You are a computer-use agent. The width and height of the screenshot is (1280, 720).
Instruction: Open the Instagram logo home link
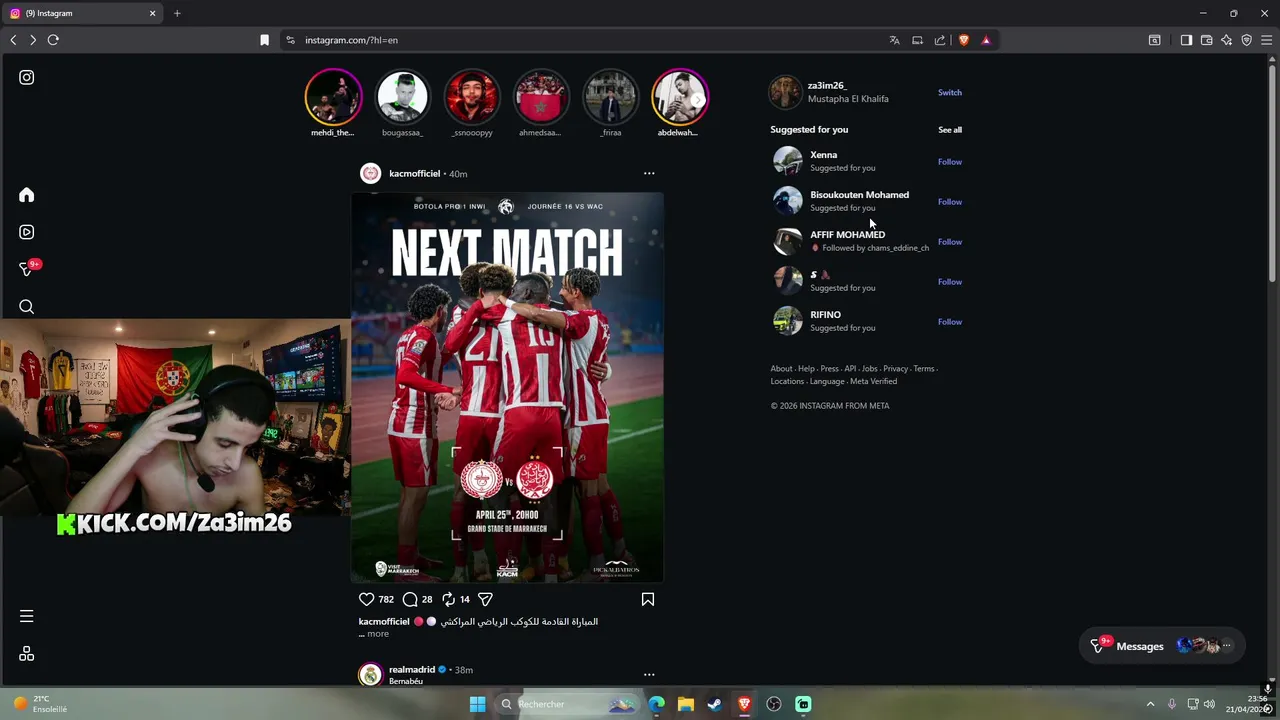click(x=27, y=77)
